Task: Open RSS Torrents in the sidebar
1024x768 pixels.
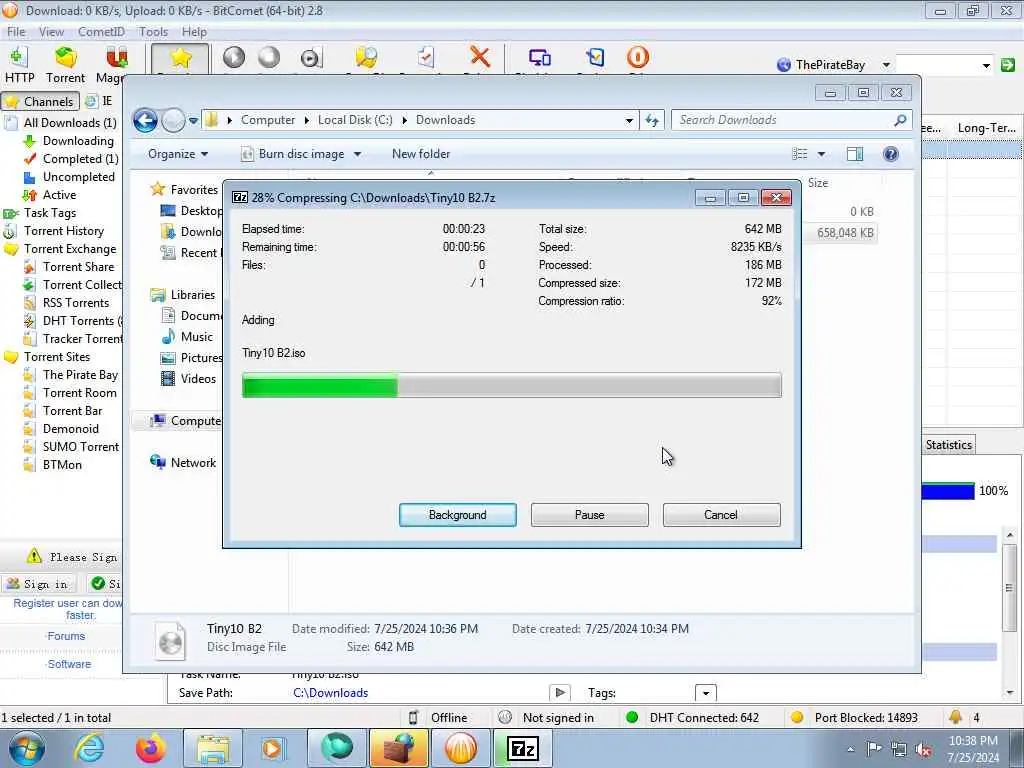Action: click(76, 303)
